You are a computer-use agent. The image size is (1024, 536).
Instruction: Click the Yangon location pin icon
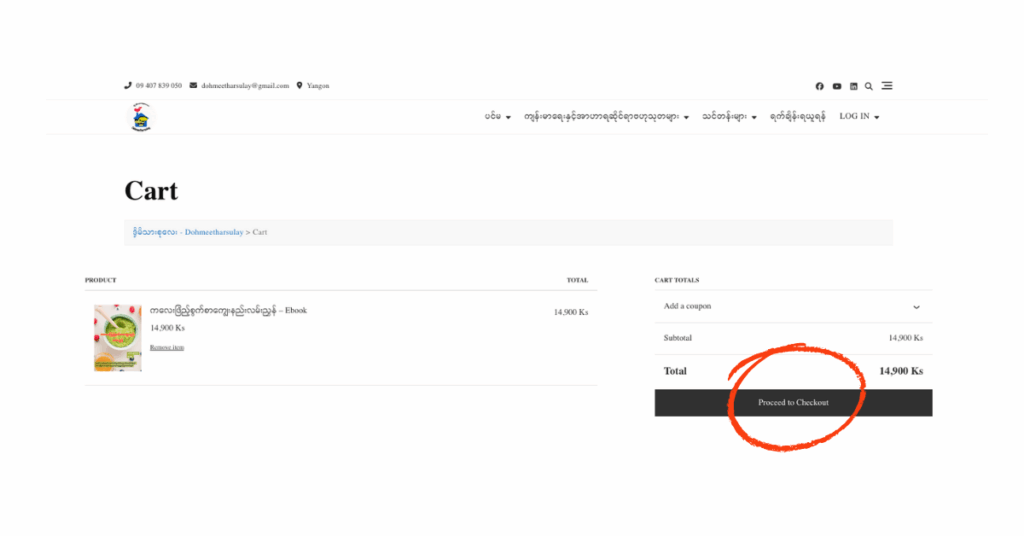click(299, 86)
